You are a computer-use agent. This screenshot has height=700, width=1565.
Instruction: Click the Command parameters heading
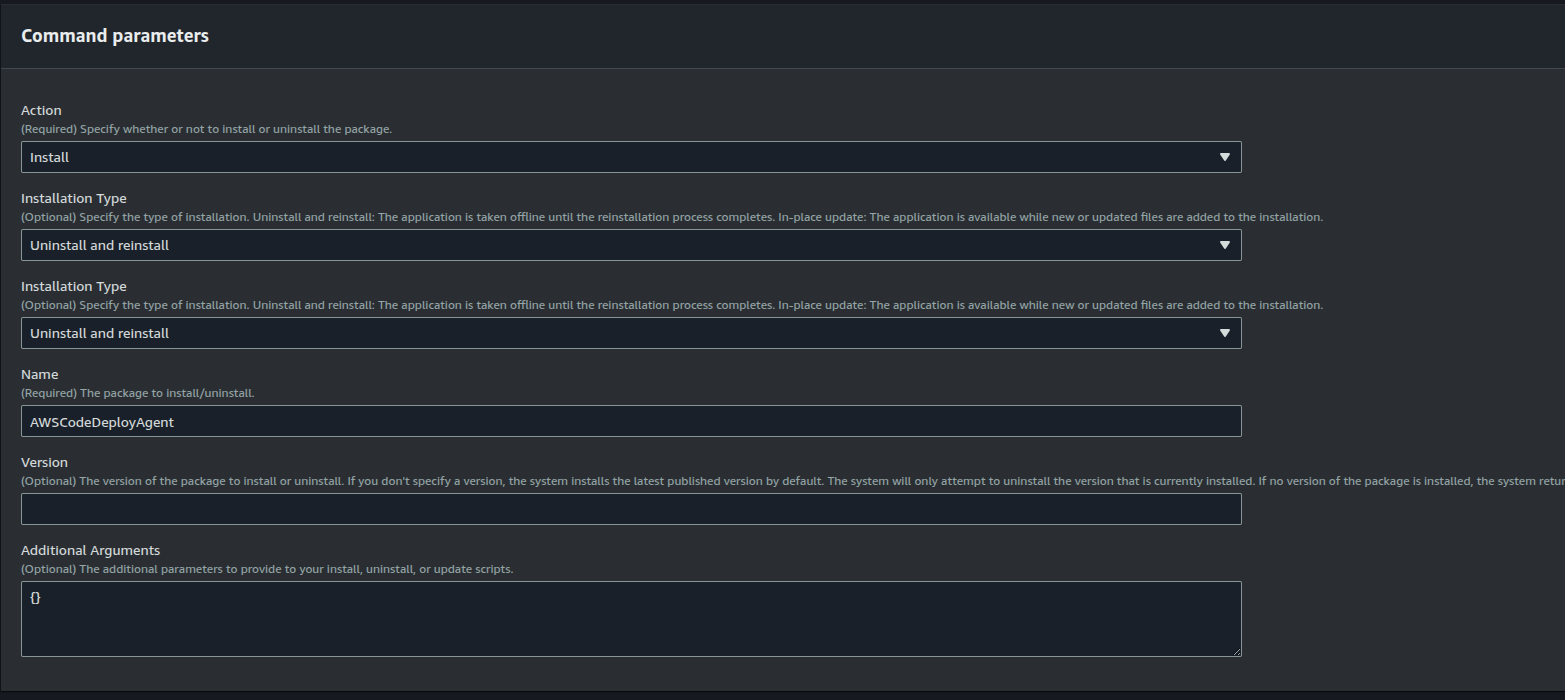pos(115,36)
